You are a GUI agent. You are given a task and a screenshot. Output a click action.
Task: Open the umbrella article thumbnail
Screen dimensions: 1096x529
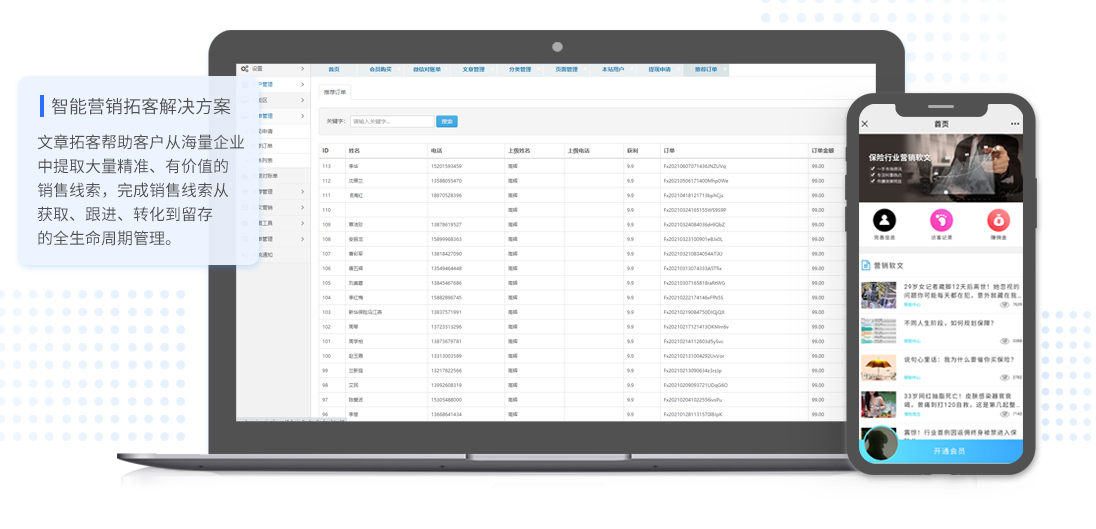[879, 368]
